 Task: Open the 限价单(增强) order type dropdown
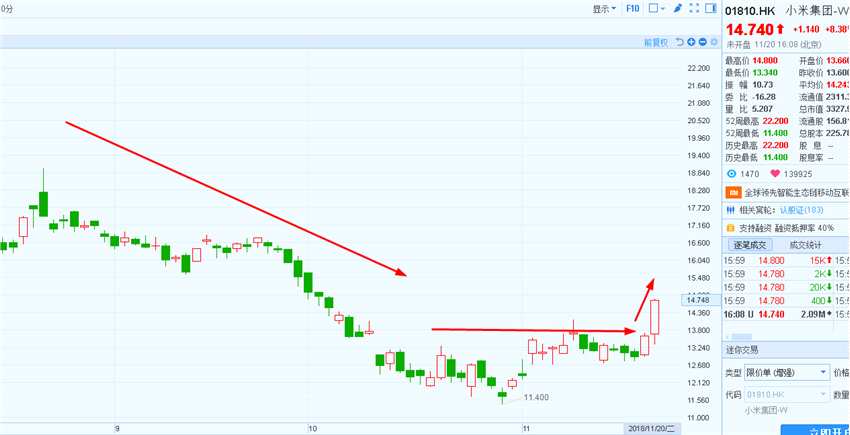(787, 373)
